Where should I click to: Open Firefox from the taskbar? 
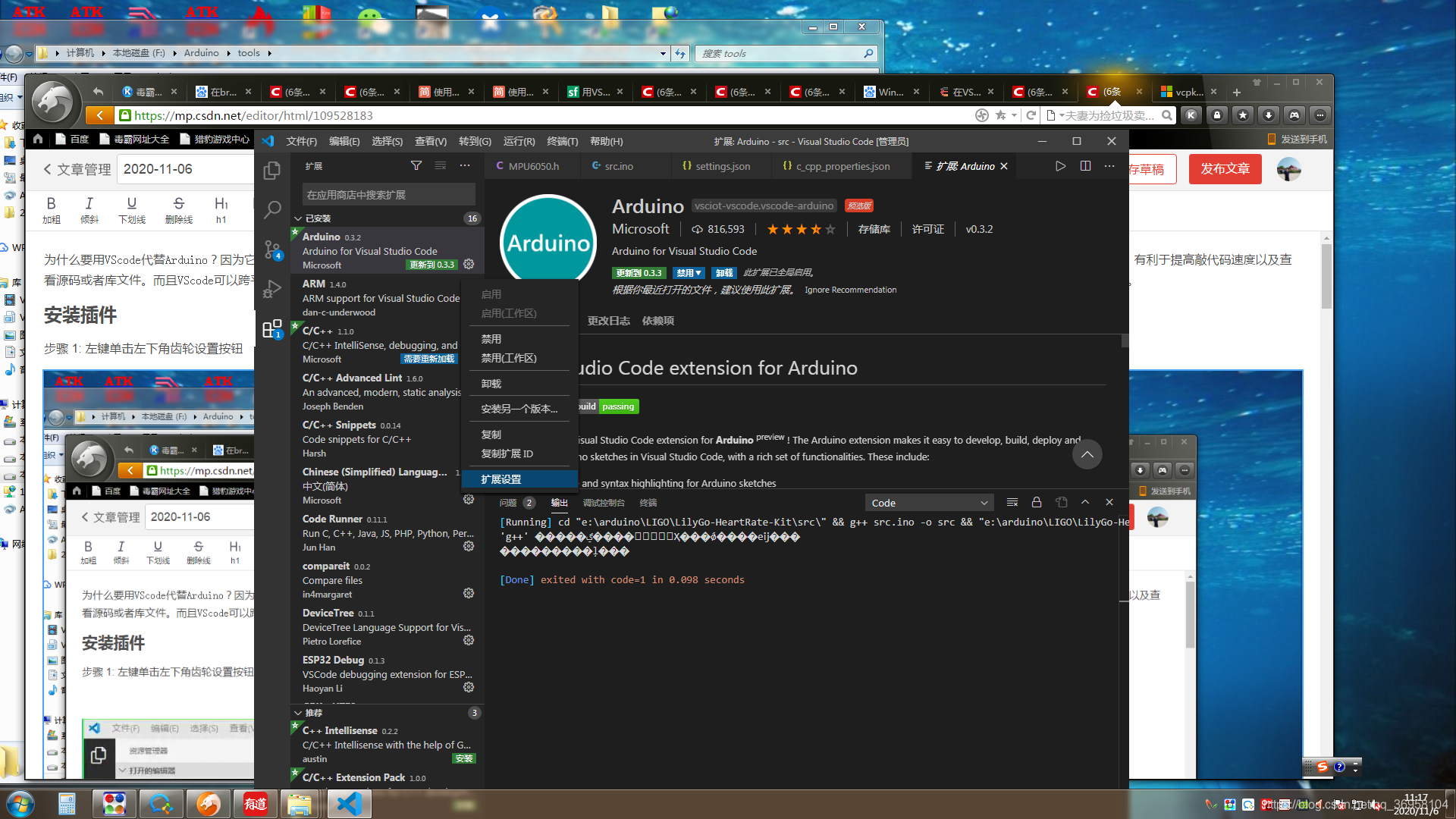click(x=209, y=803)
